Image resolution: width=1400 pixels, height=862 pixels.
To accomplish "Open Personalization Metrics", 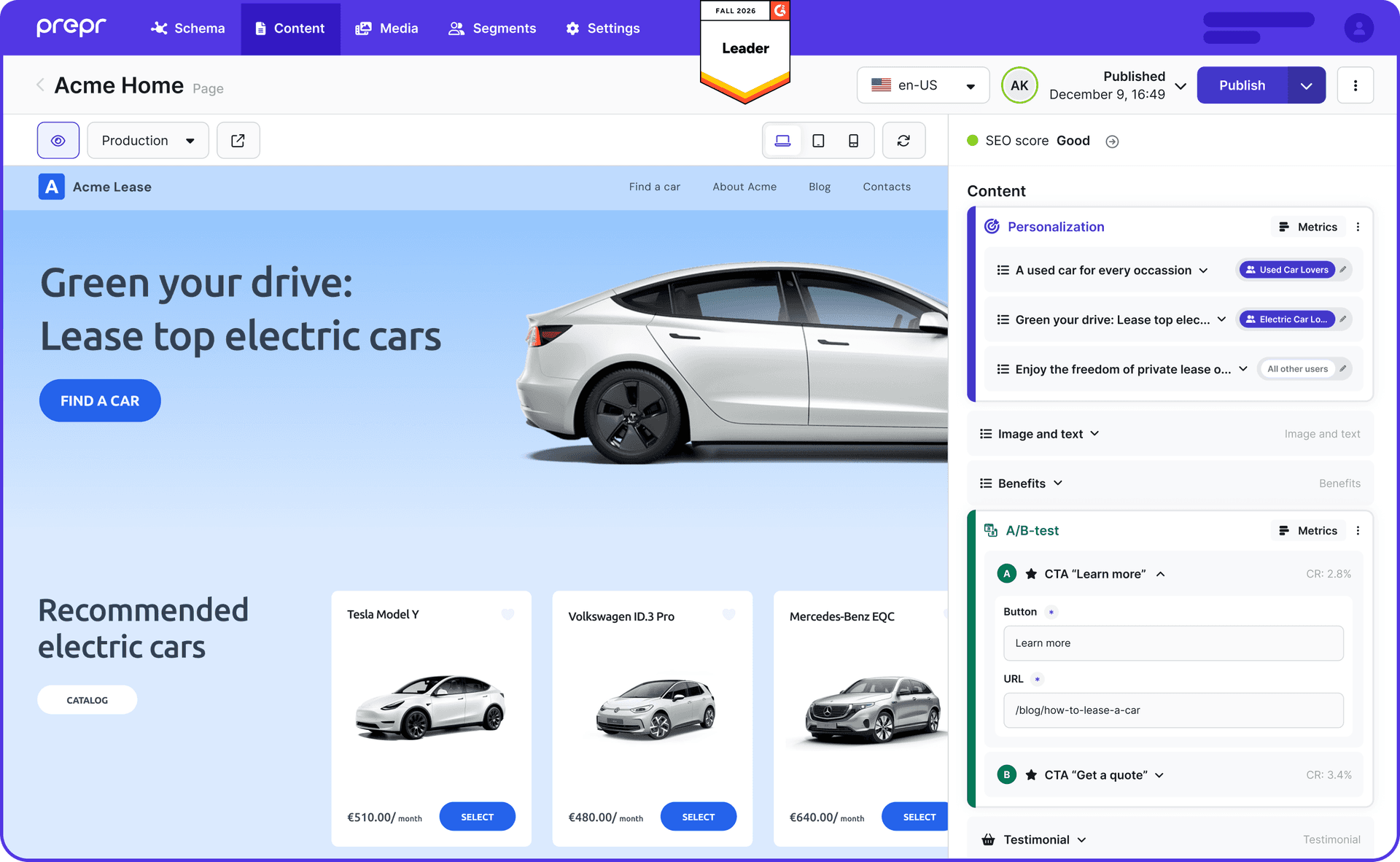I will pyautogui.click(x=1308, y=227).
